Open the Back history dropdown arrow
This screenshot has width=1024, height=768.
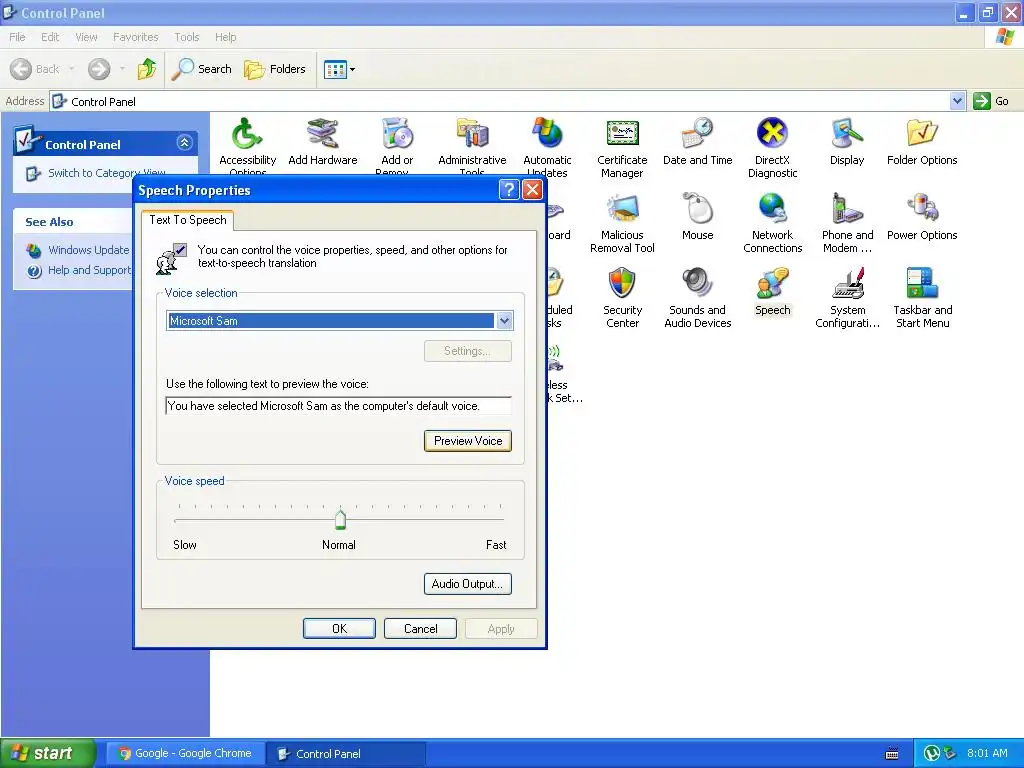pyautogui.click(x=71, y=69)
